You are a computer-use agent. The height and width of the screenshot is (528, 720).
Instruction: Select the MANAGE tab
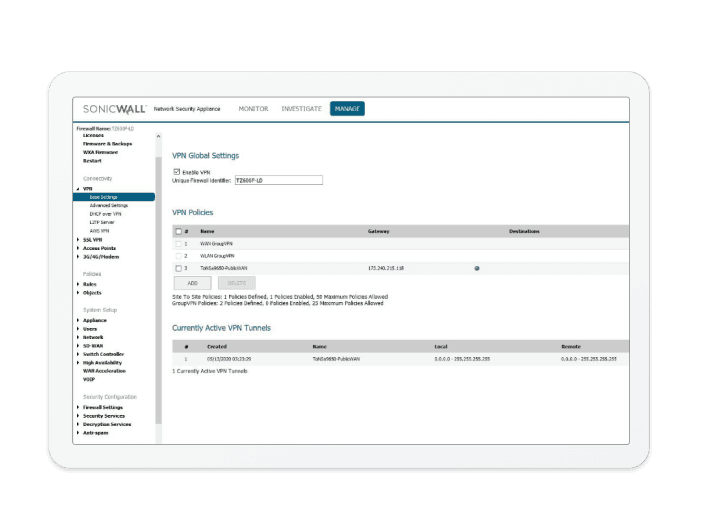point(347,108)
